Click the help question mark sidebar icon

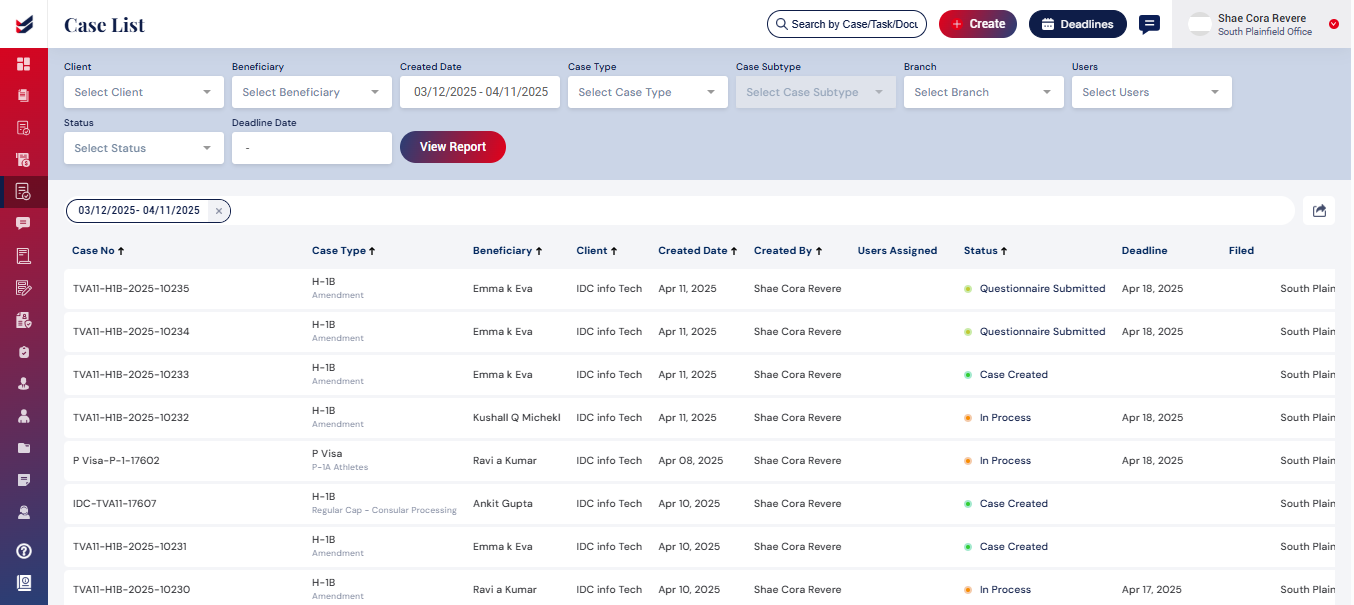(23, 551)
